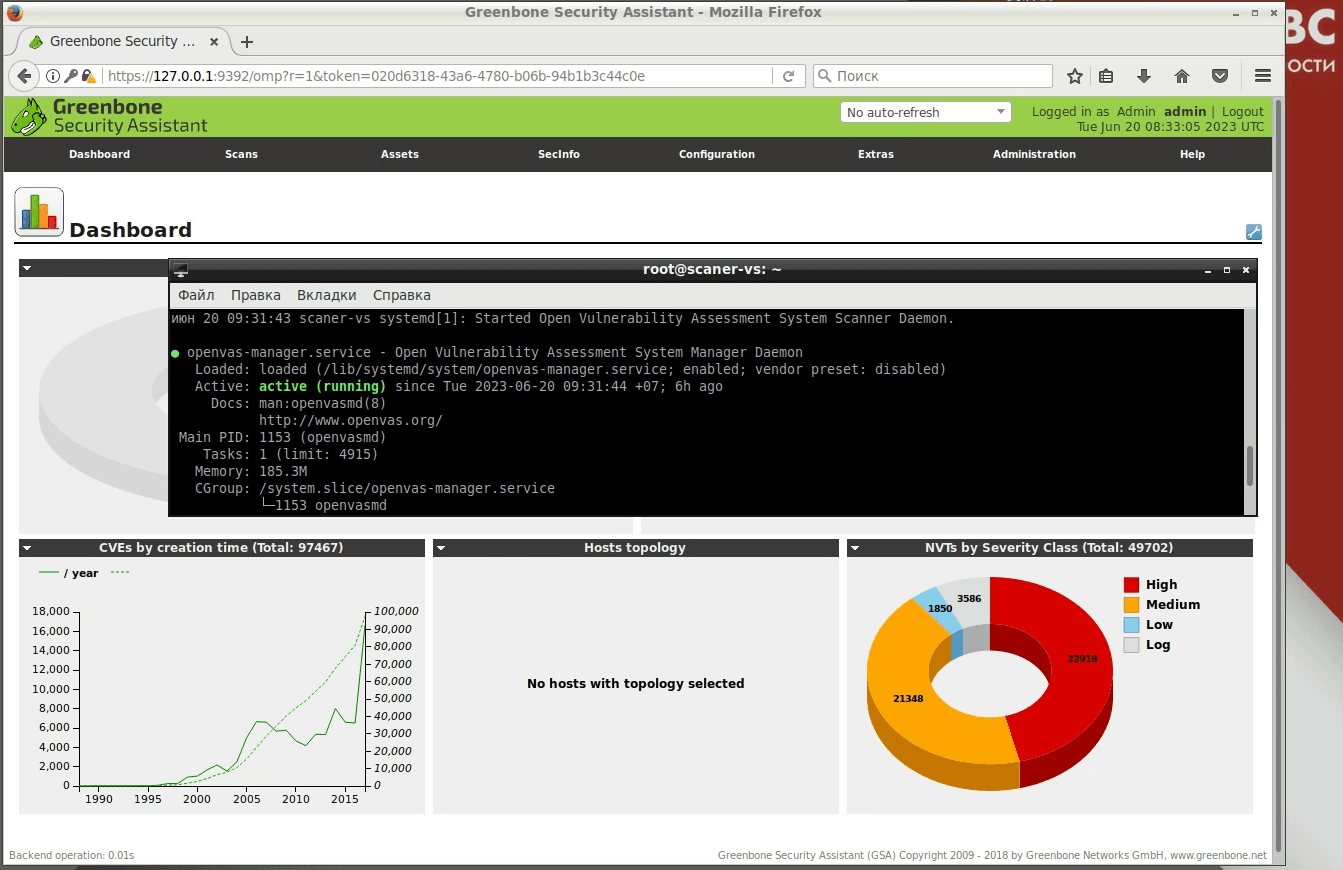The image size is (1343, 870).
Task: Click the admin username link
Action: tap(1184, 112)
